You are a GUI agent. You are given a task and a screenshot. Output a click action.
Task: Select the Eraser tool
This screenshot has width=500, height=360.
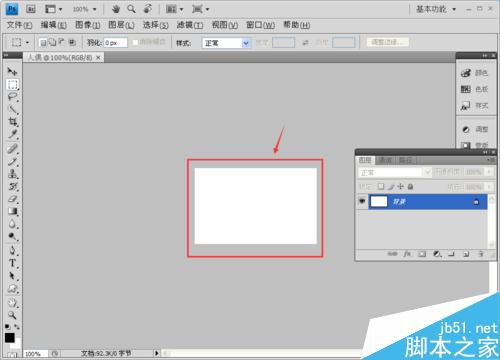click(x=12, y=199)
